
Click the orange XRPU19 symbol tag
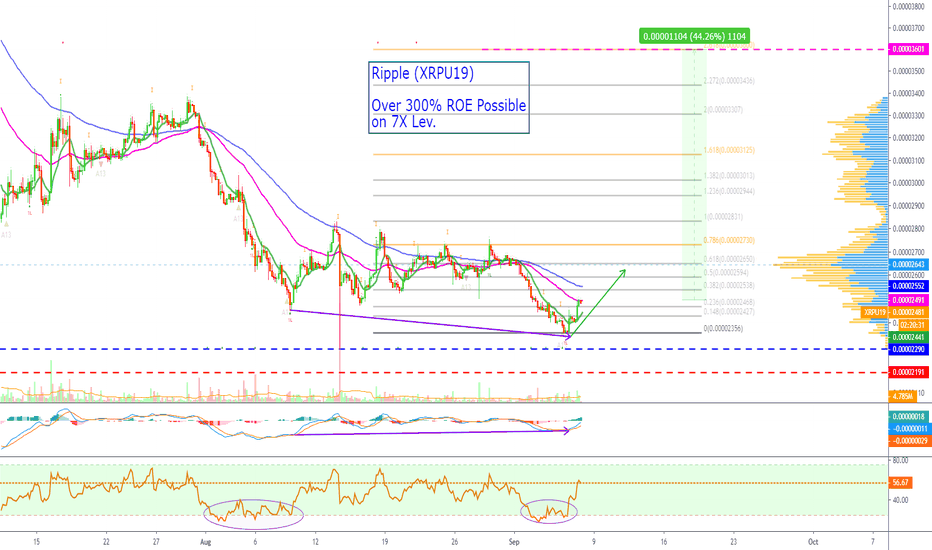click(874, 312)
